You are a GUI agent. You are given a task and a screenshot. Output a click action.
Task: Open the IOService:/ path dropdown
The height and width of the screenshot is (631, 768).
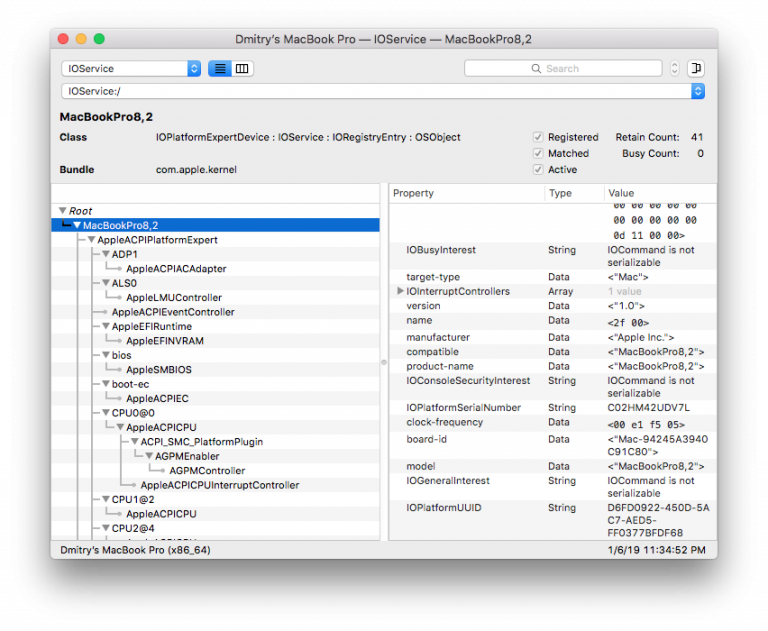[697, 91]
